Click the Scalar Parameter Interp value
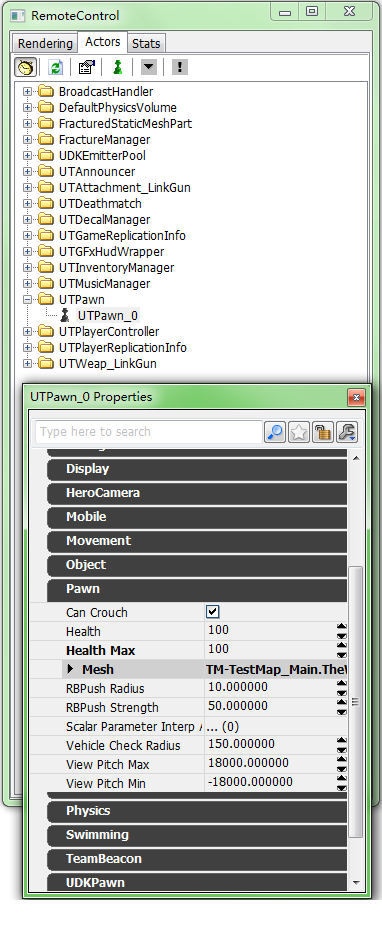Viewport: 382px width, 949px height. pyautogui.click(x=223, y=726)
